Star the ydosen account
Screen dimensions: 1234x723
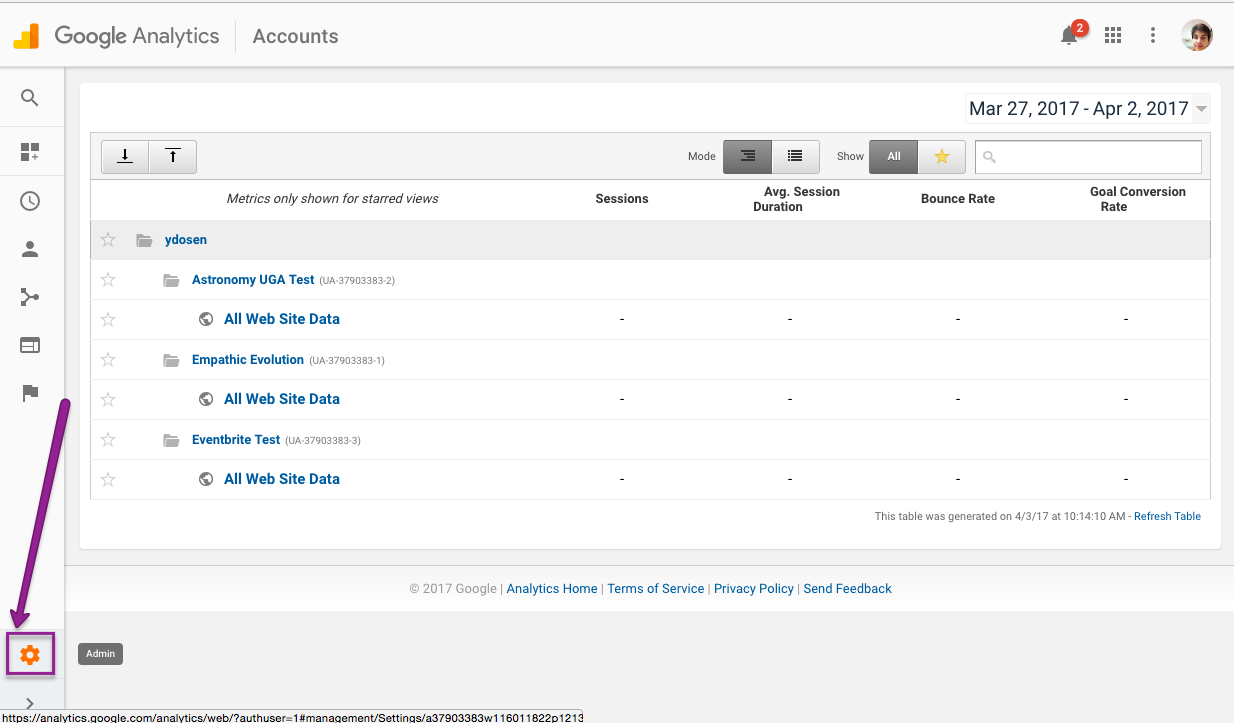(x=108, y=240)
